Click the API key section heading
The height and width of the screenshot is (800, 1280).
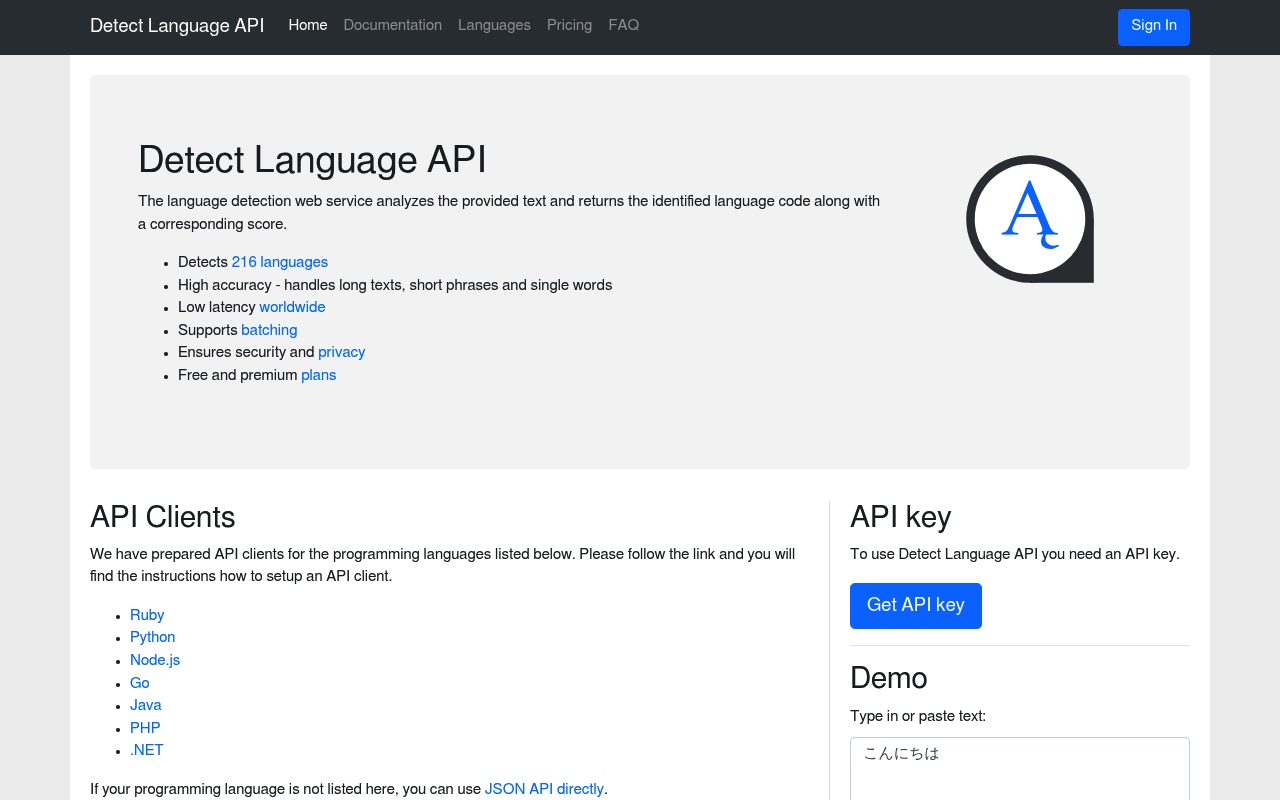click(x=901, y=517)
